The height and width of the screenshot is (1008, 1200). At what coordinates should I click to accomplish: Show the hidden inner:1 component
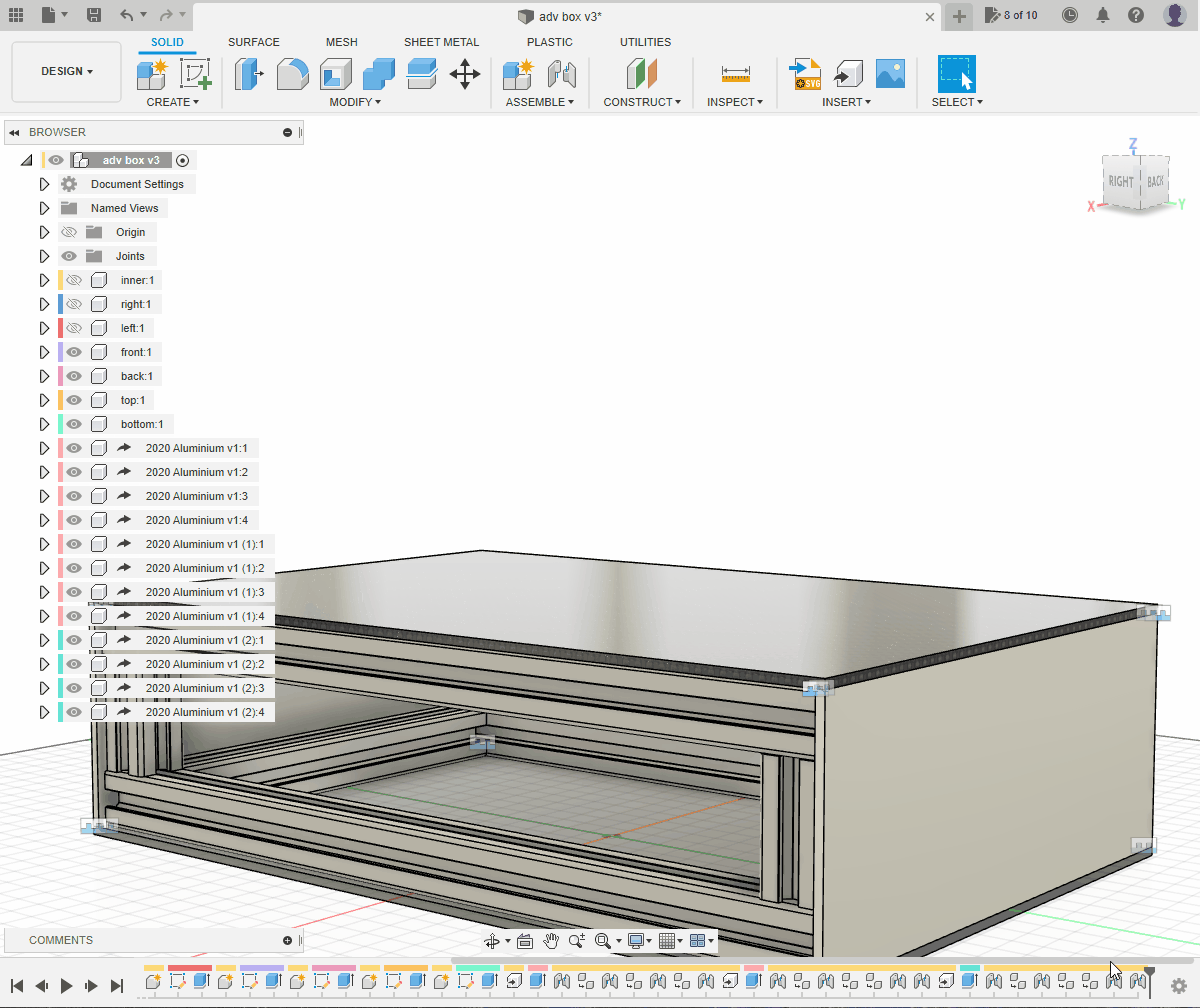[73, 280]
